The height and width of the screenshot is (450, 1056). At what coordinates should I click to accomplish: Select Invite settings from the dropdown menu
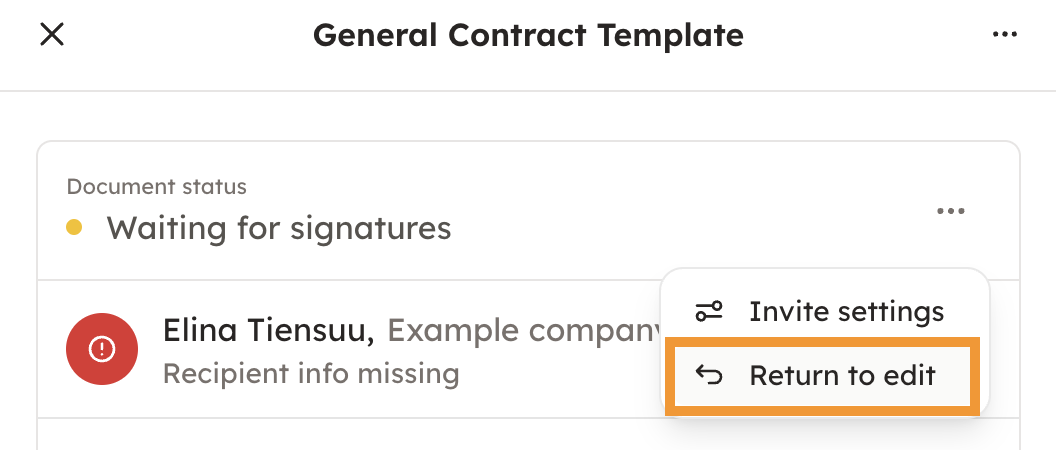tap(845, 312)
